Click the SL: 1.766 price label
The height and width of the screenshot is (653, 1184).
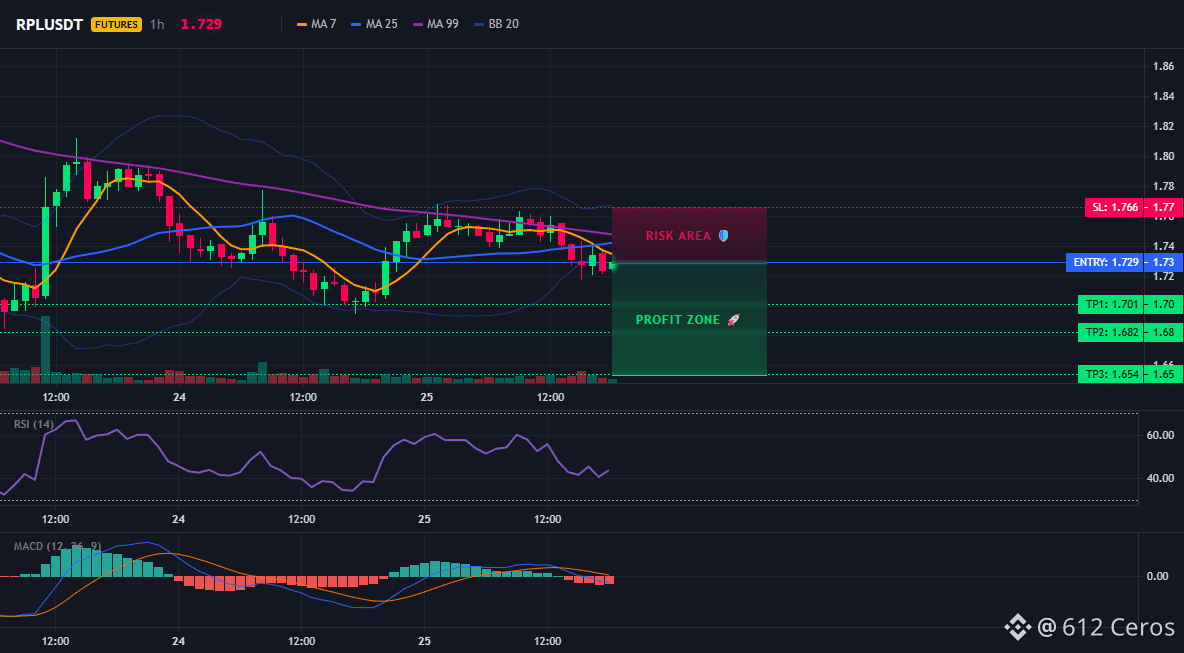coord(1114,207)
